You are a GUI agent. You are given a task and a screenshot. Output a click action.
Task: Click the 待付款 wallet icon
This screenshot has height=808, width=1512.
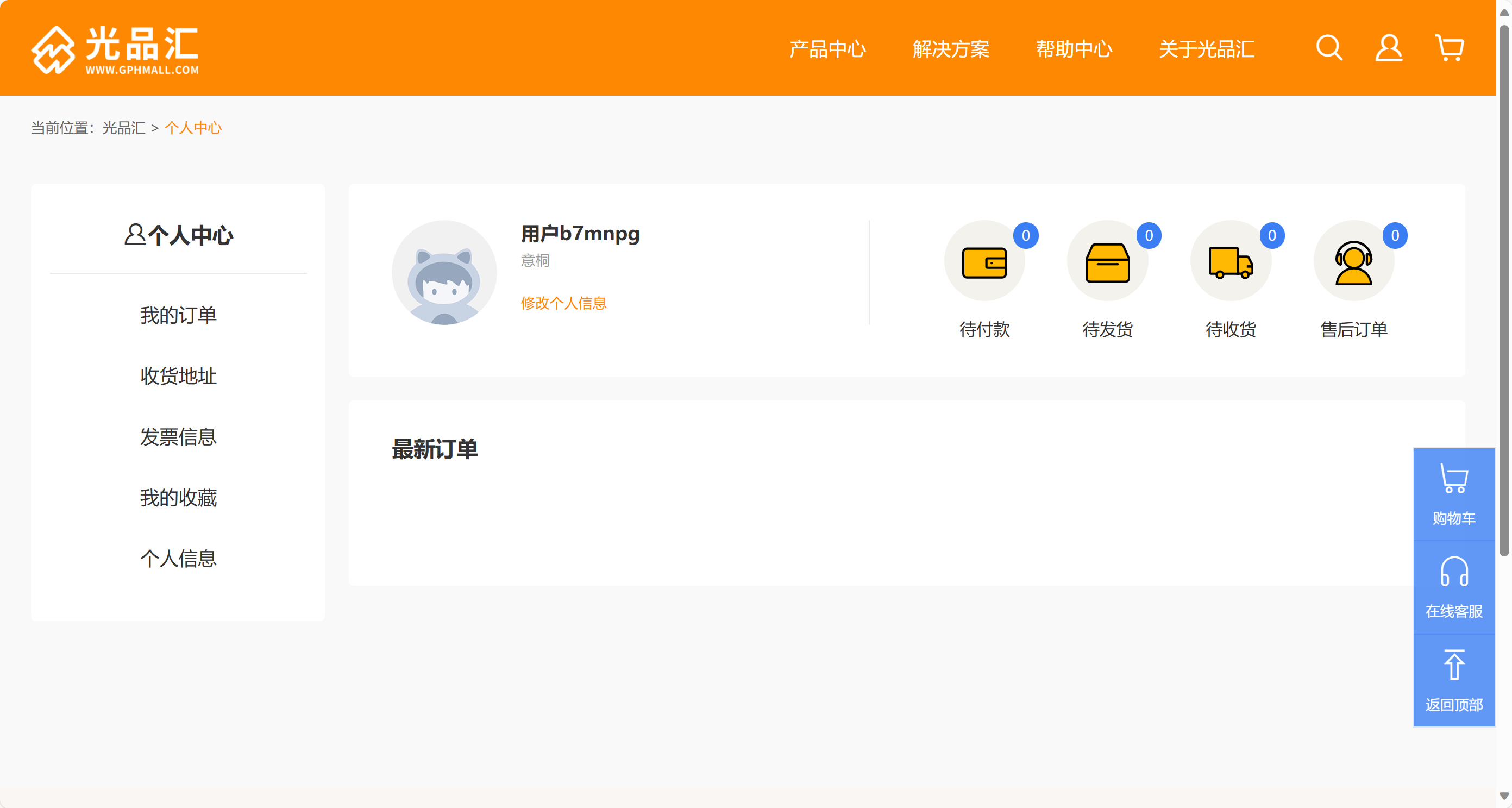pos(984,262)
